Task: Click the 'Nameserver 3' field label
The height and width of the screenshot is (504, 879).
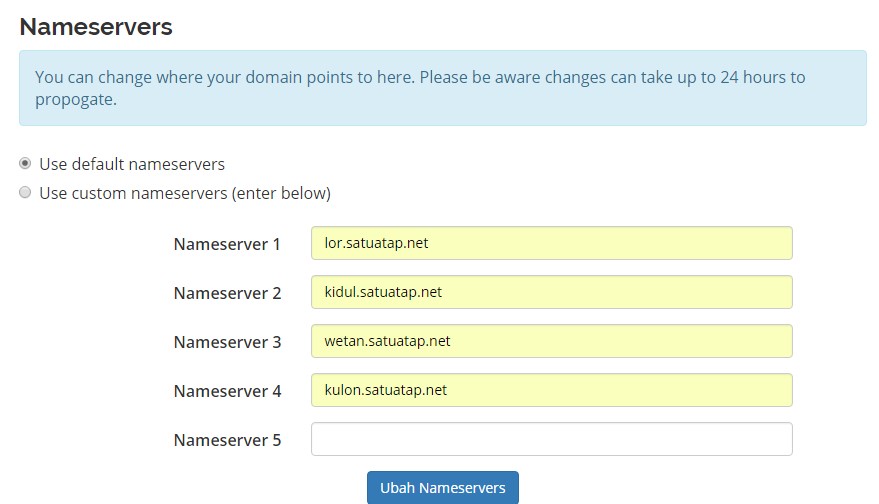Action: coord(227,342)
